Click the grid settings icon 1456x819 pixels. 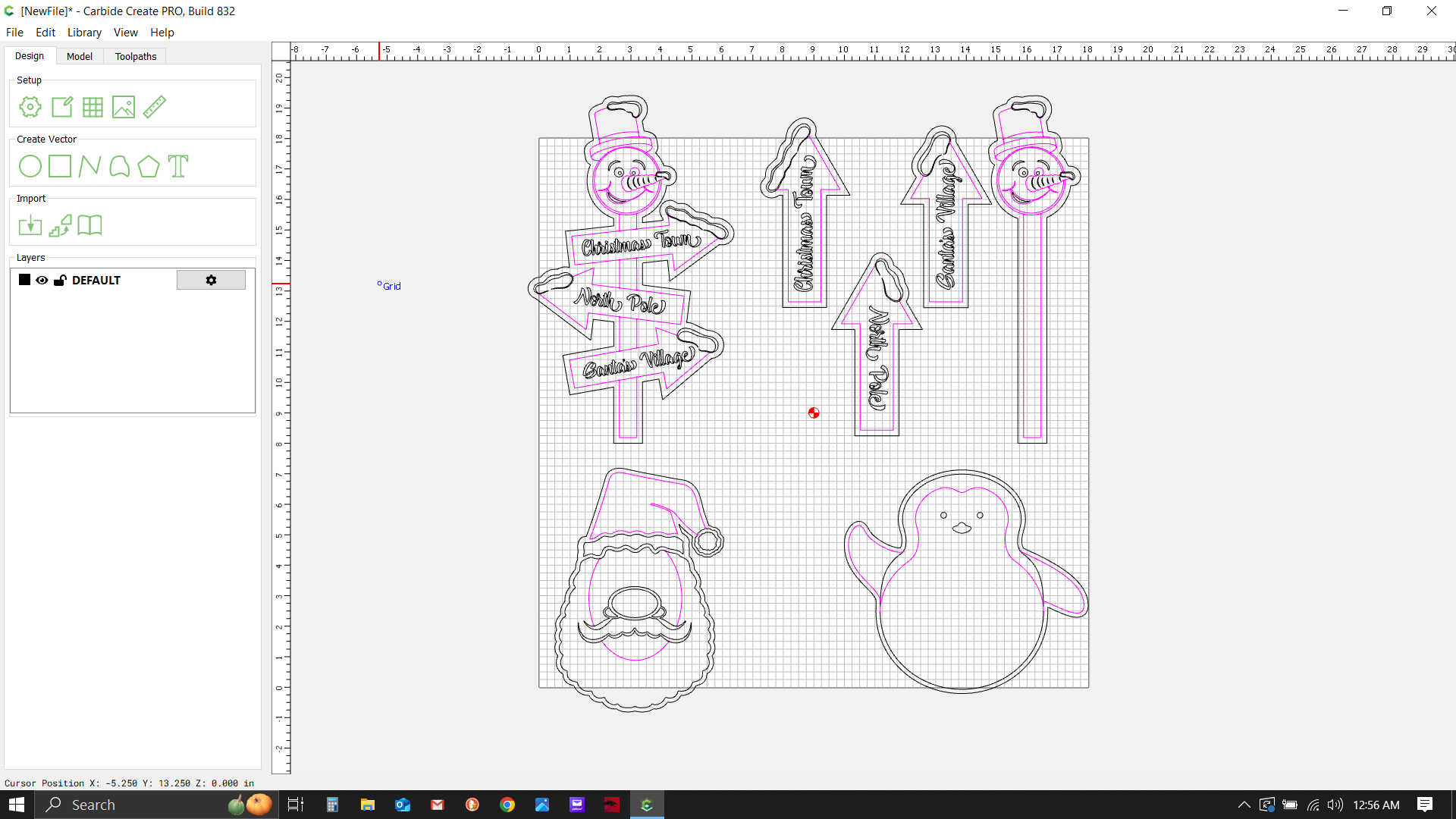pyautogui.click(x=93, y=107)
